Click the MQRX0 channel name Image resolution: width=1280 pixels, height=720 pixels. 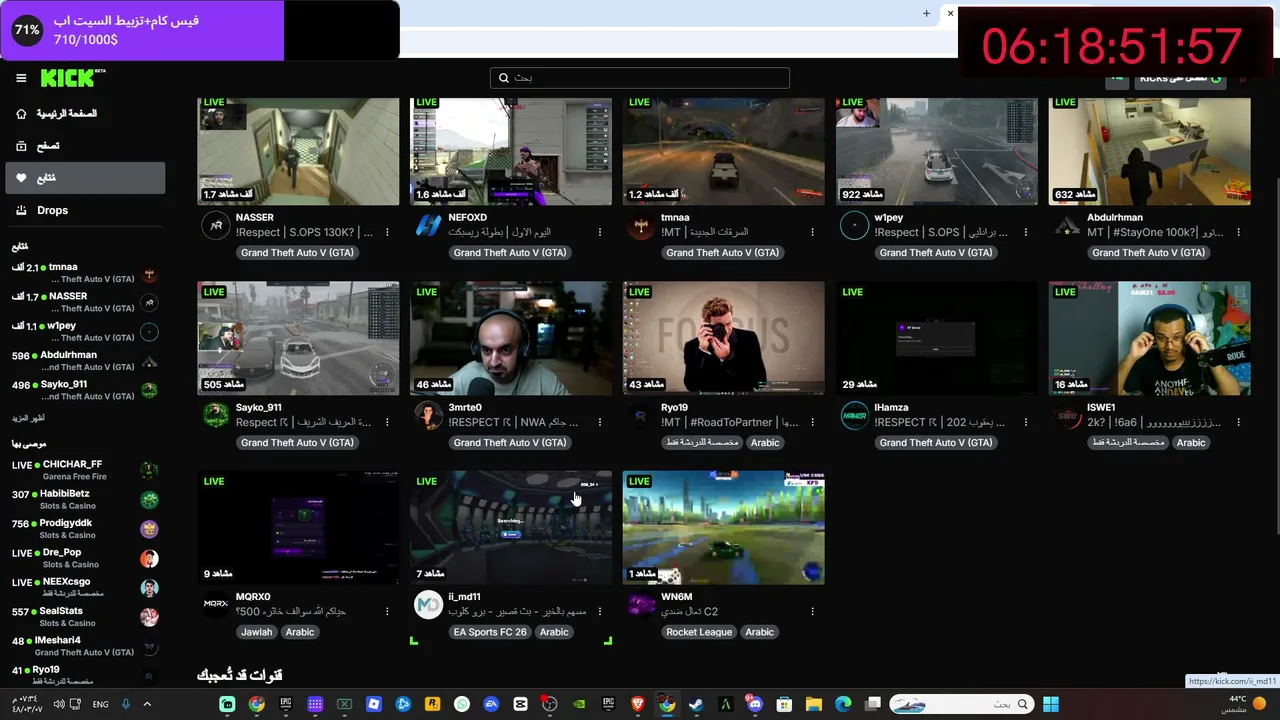click(253, 597)
